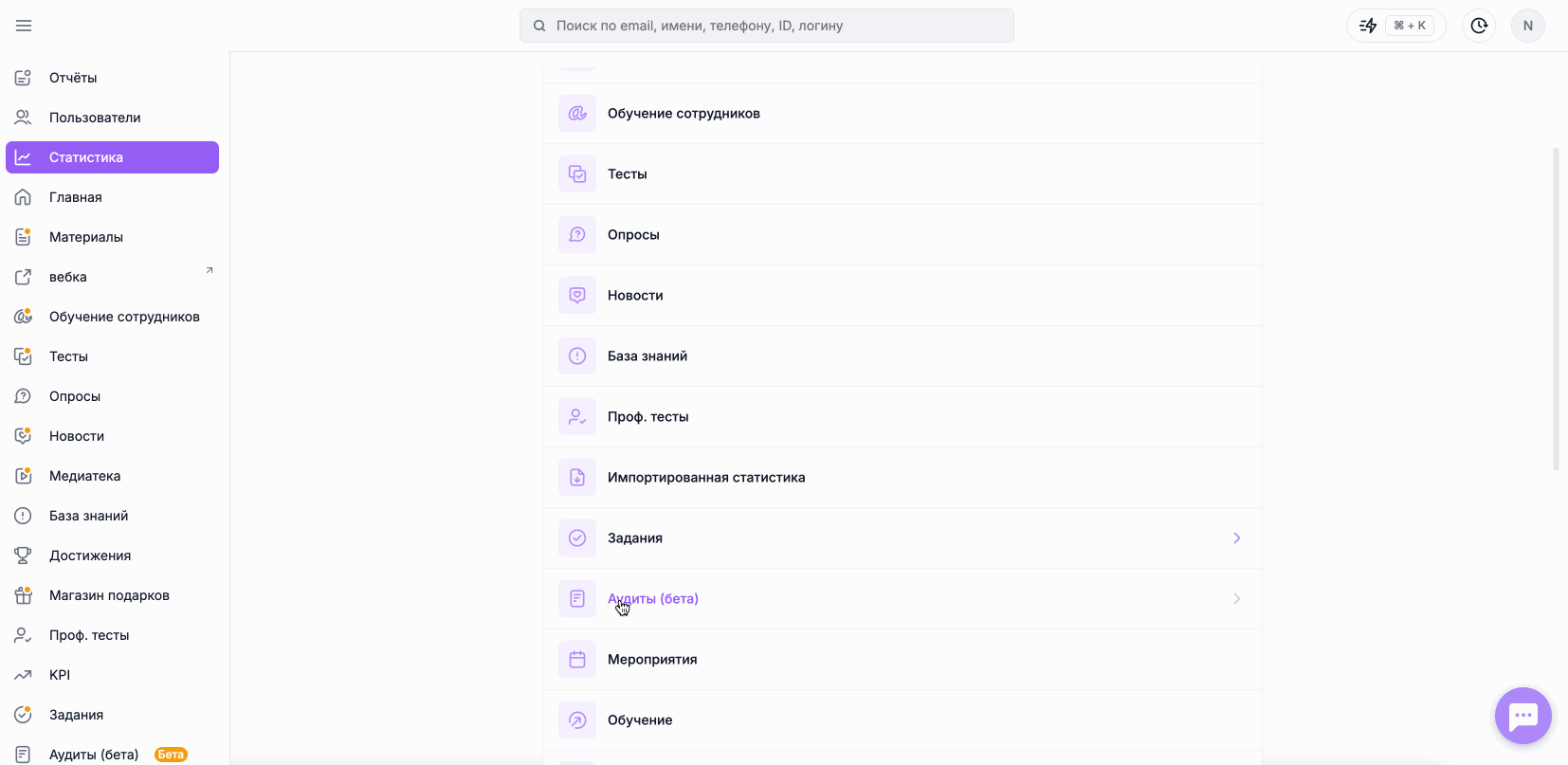1568x765 pixels.
Task: Click the Медиатека sidebar icon
Action: 24,476
